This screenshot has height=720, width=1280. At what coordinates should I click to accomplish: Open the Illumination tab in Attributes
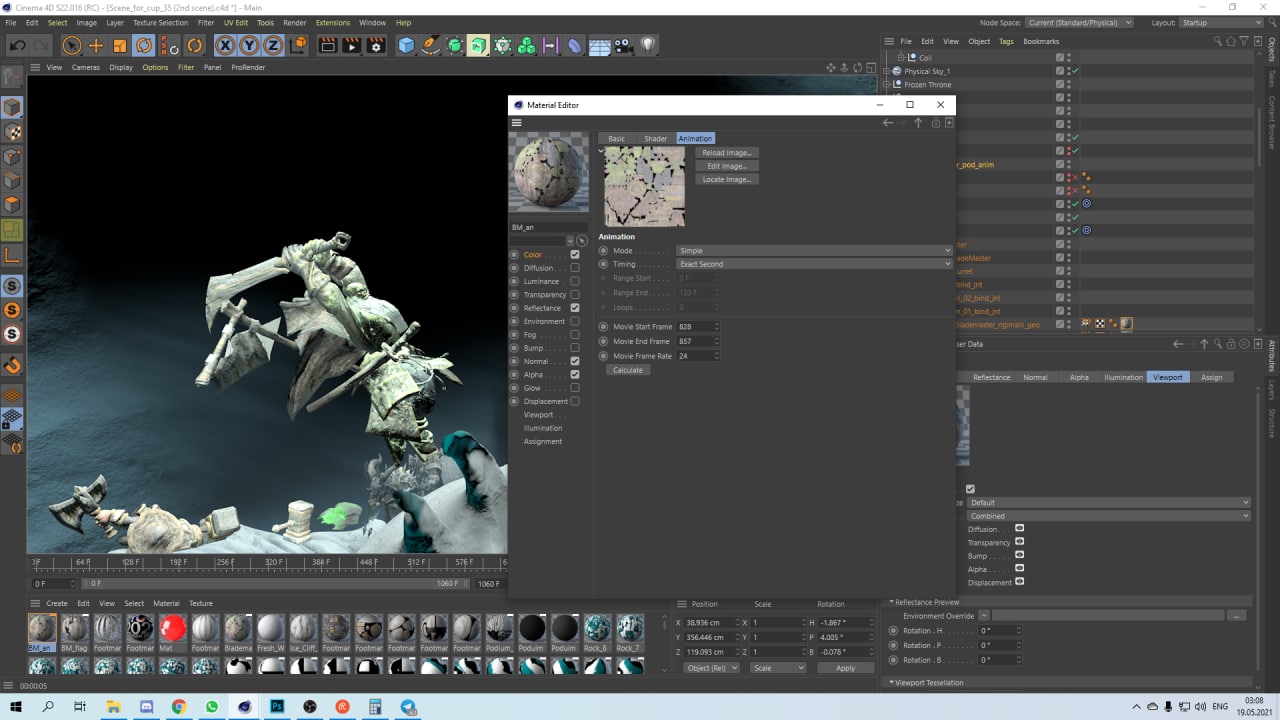(1123, 377)
